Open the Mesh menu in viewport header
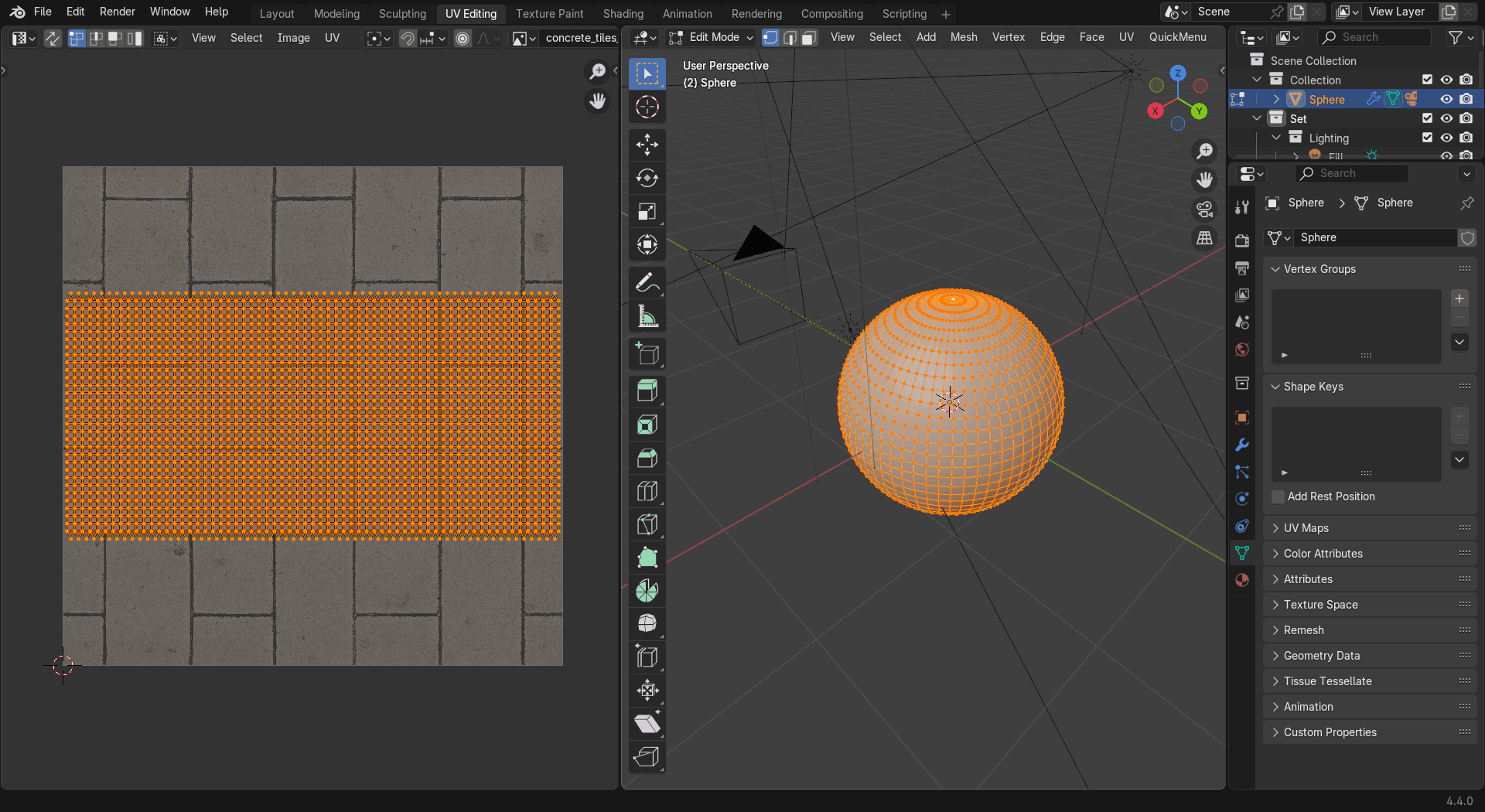Viewport: 1485px width, 812px height. pos(963,37)
